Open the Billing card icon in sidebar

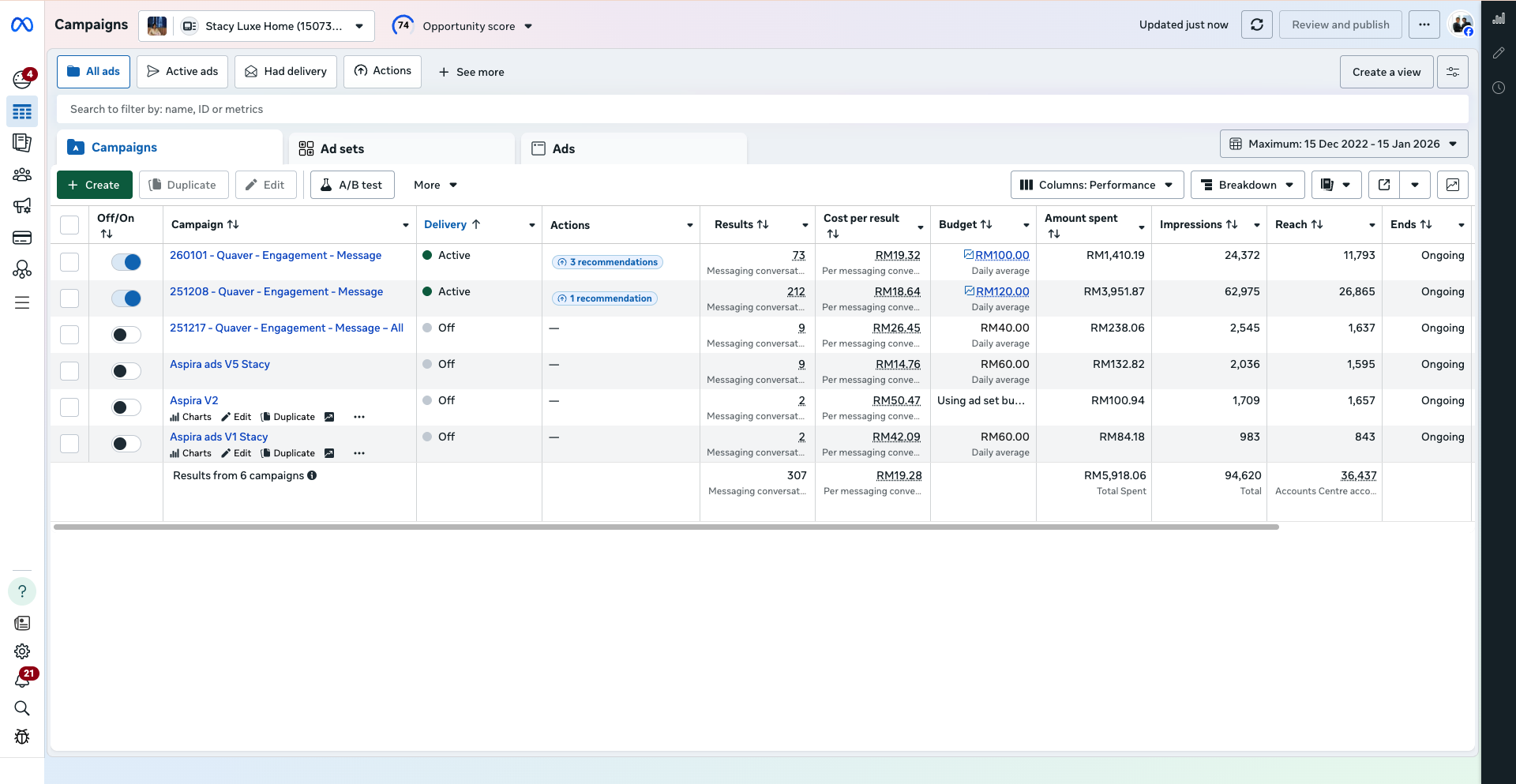point(22,238)
